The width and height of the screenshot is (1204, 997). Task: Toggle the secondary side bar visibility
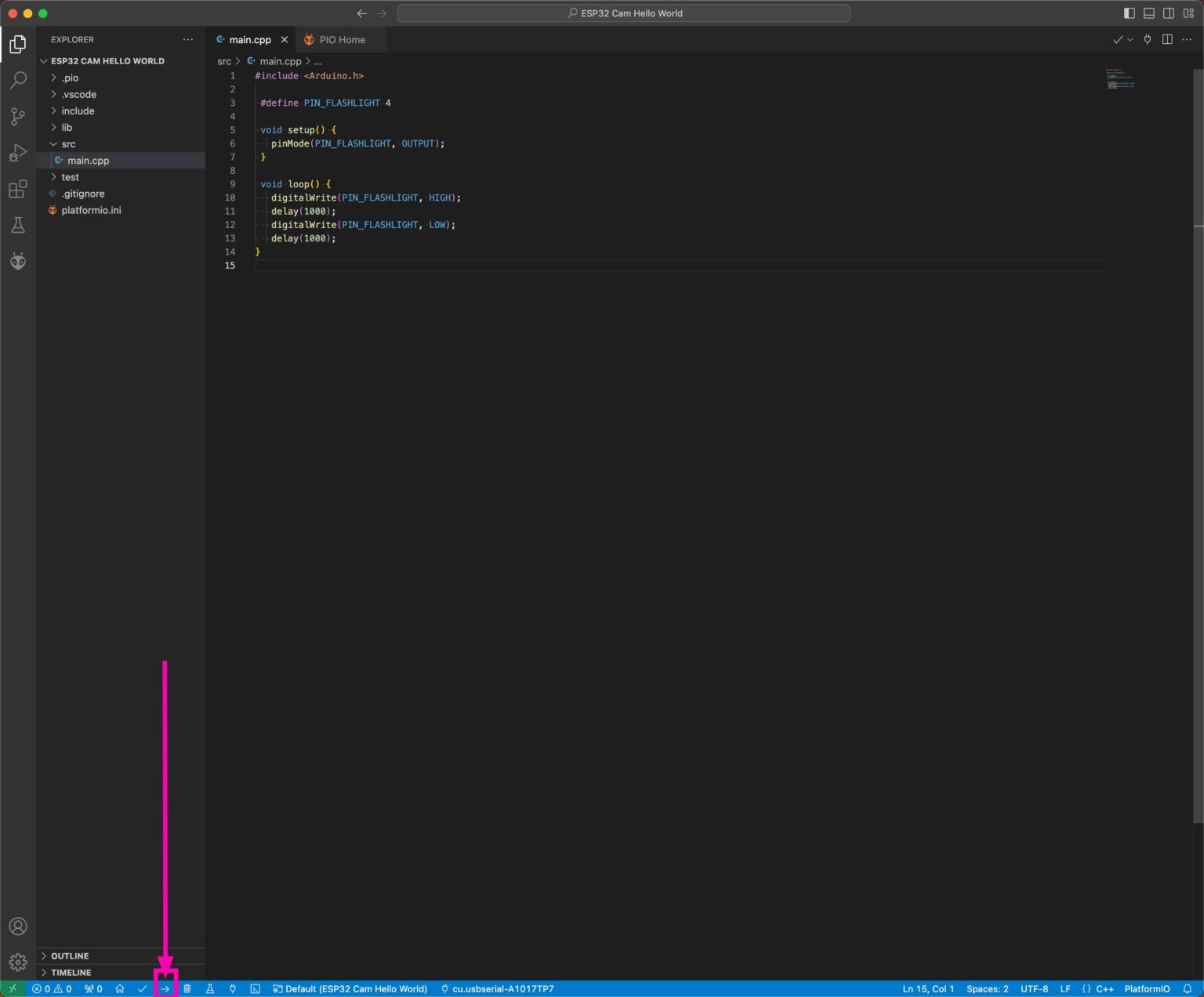(1168, 13)
